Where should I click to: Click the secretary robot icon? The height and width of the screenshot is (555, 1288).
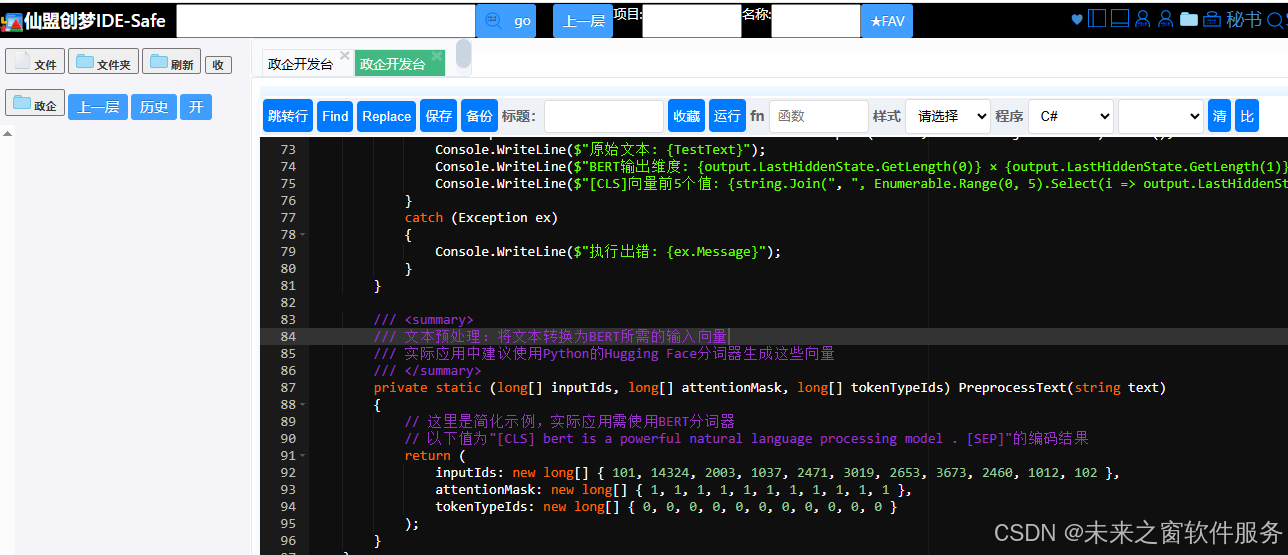(x=1212, y=19)
